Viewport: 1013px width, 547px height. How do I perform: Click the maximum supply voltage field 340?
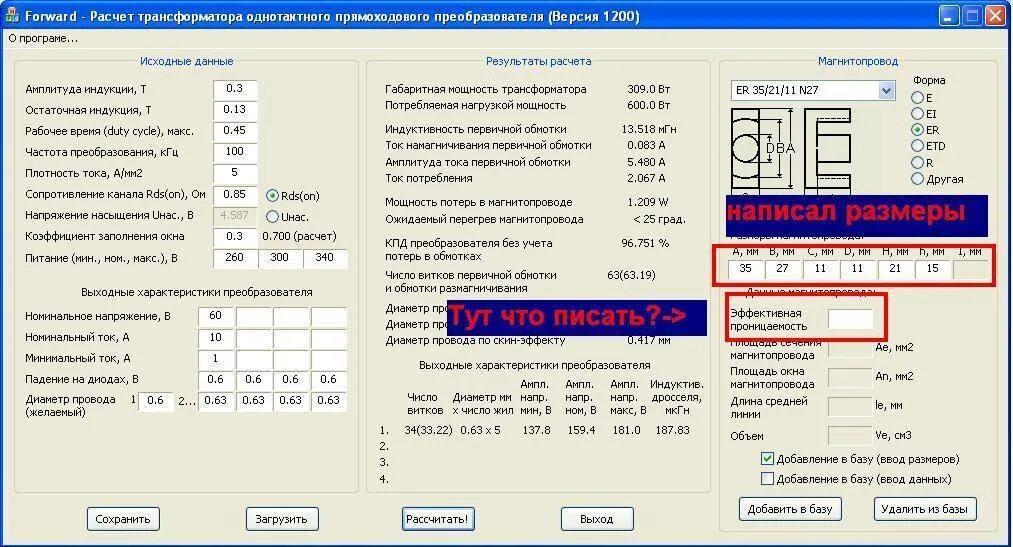(325, 258)
